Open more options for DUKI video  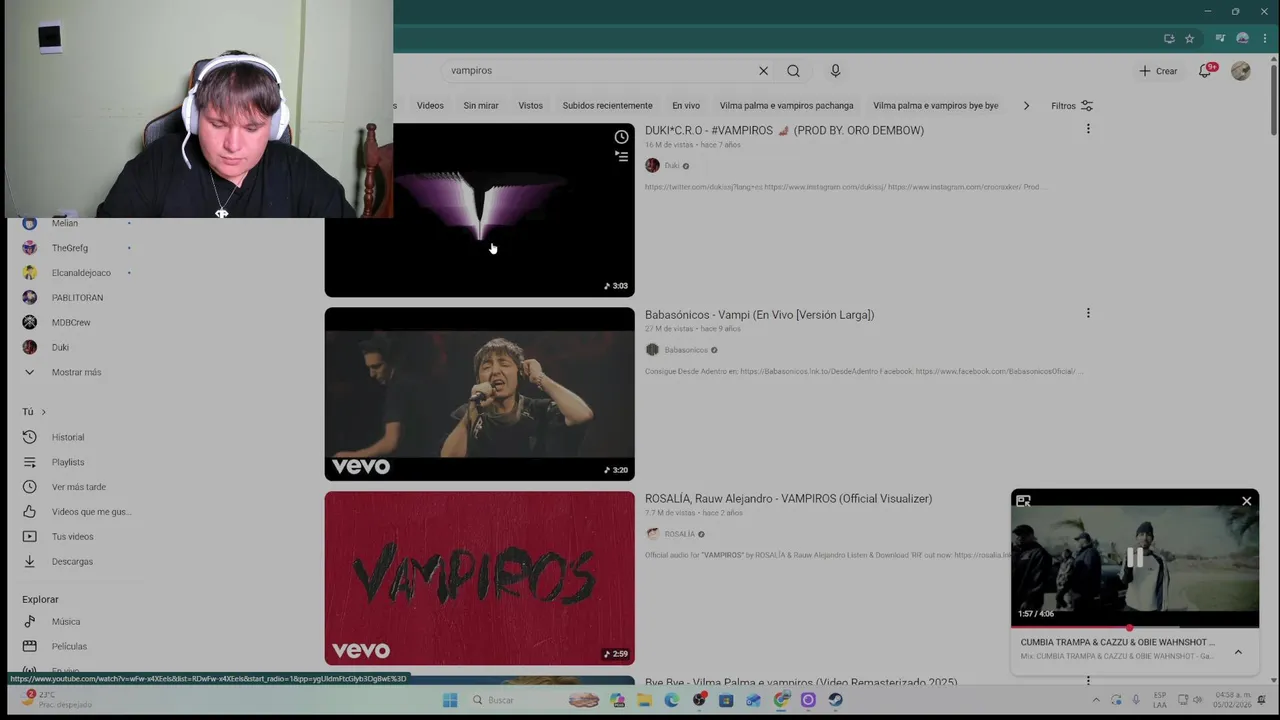click(x=1088, y=129)
